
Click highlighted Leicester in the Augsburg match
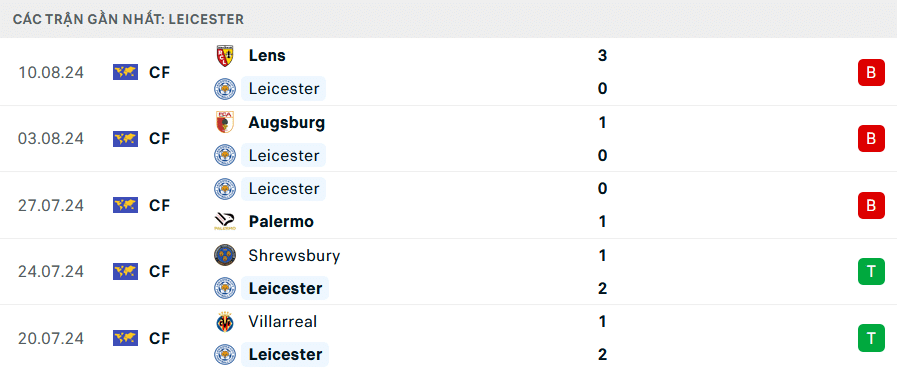(x=284, y=155)
